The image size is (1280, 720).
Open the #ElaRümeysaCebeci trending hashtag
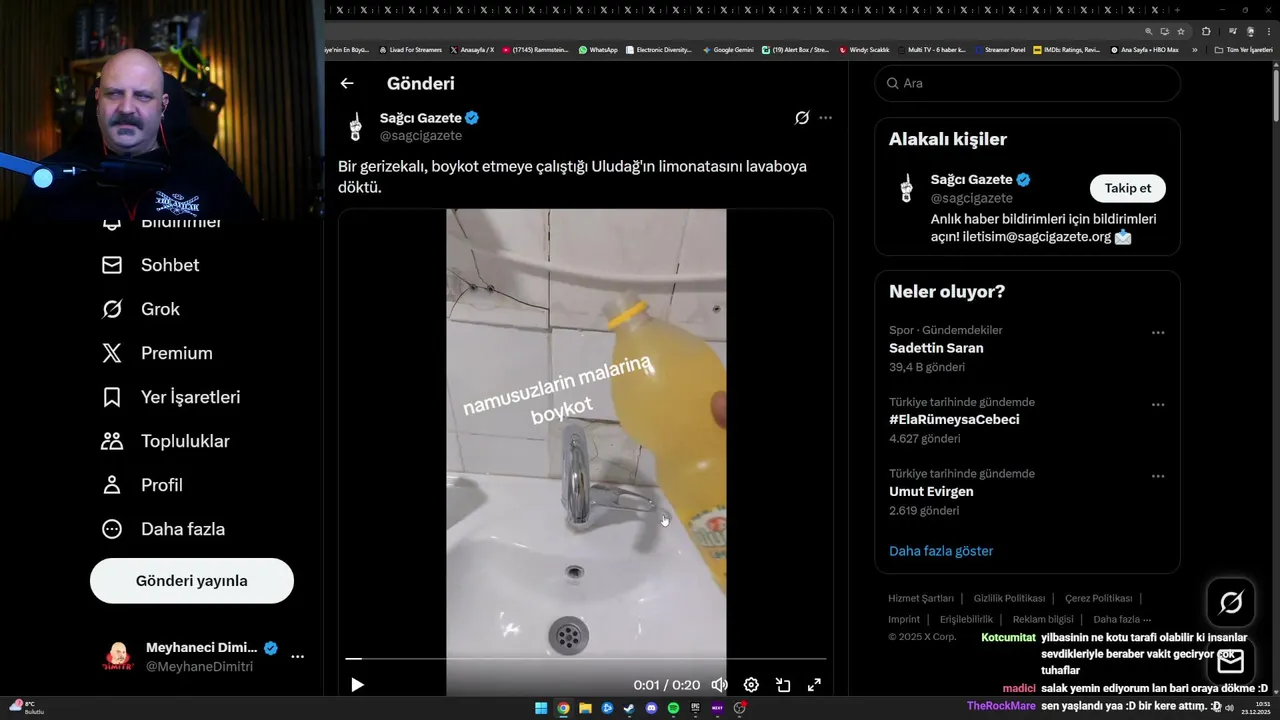tap(954, 420)
